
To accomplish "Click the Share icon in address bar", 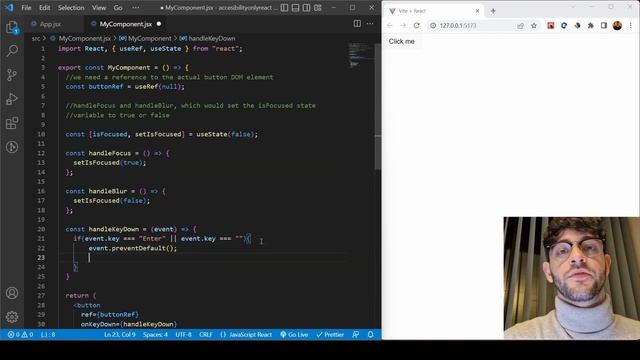I will pyautogui.click(x=520, y=25).
